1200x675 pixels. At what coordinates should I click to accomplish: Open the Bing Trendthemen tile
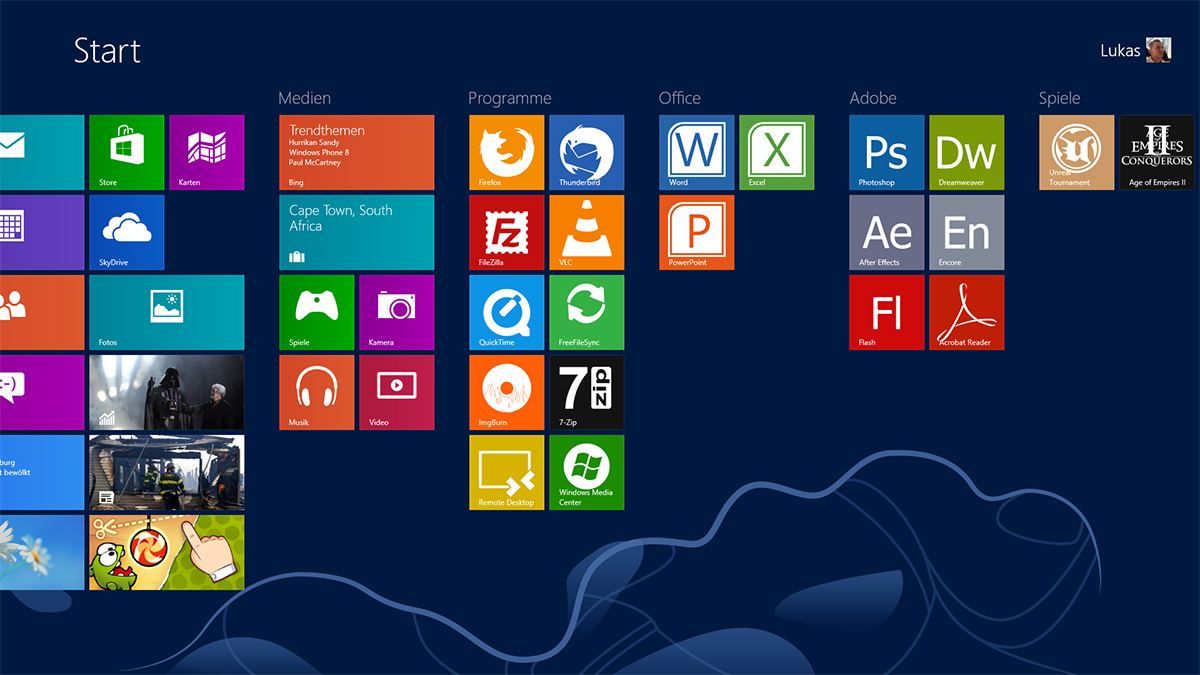pos(356,152)
